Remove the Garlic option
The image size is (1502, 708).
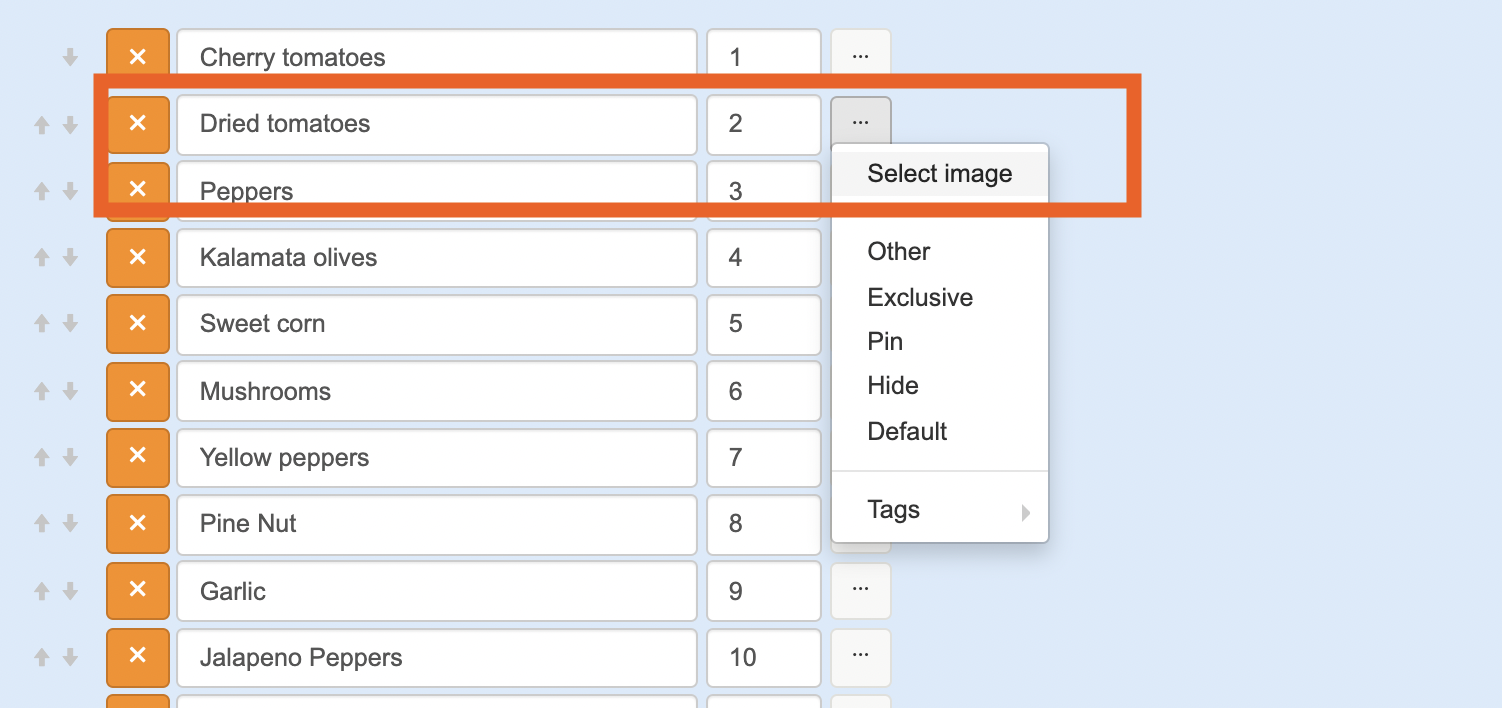tap(138, 590)
